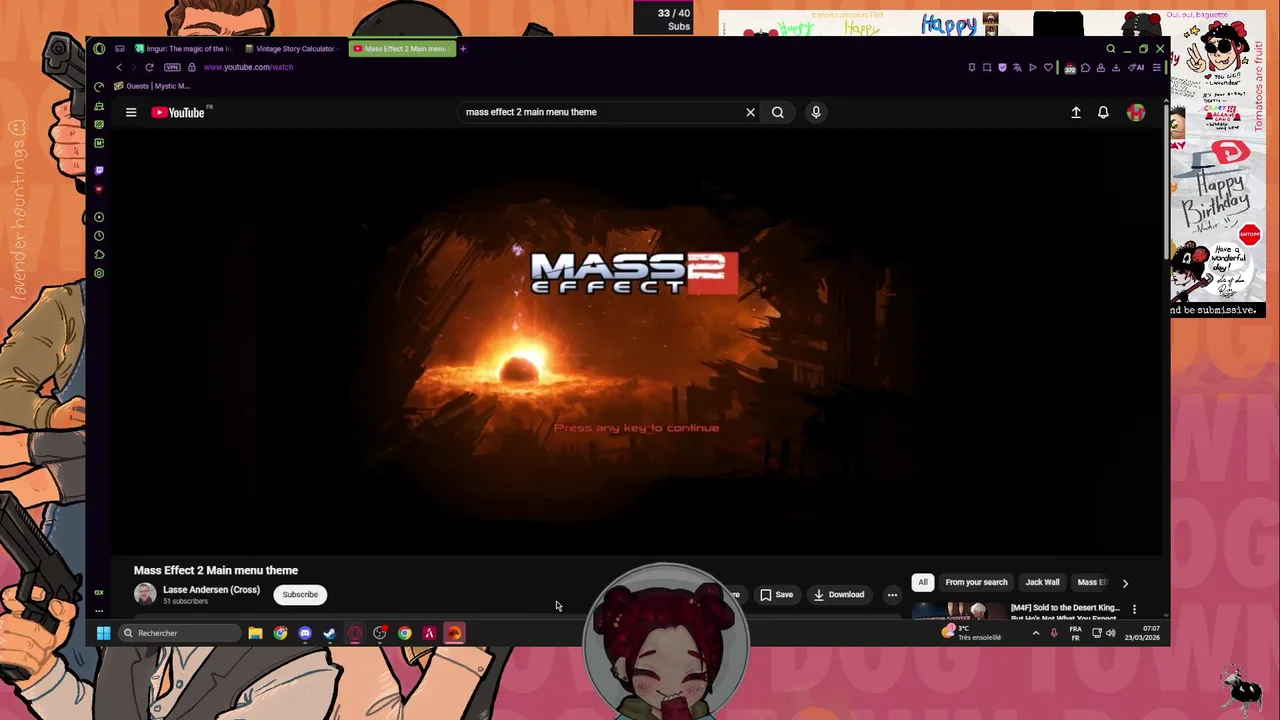Open the 07:07 clock and date
The height and width of the screenshot is (720, 1280).
click(1142, 633)
